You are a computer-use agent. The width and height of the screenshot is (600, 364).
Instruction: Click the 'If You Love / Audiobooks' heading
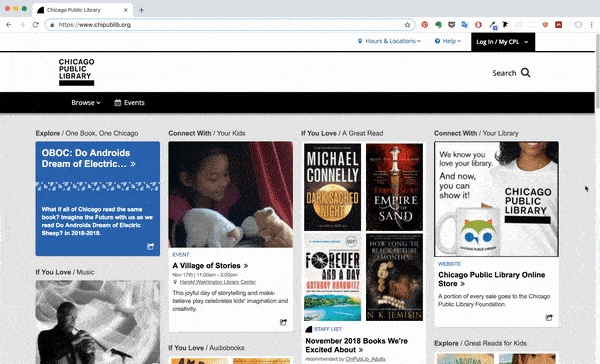tap(206, 348)
